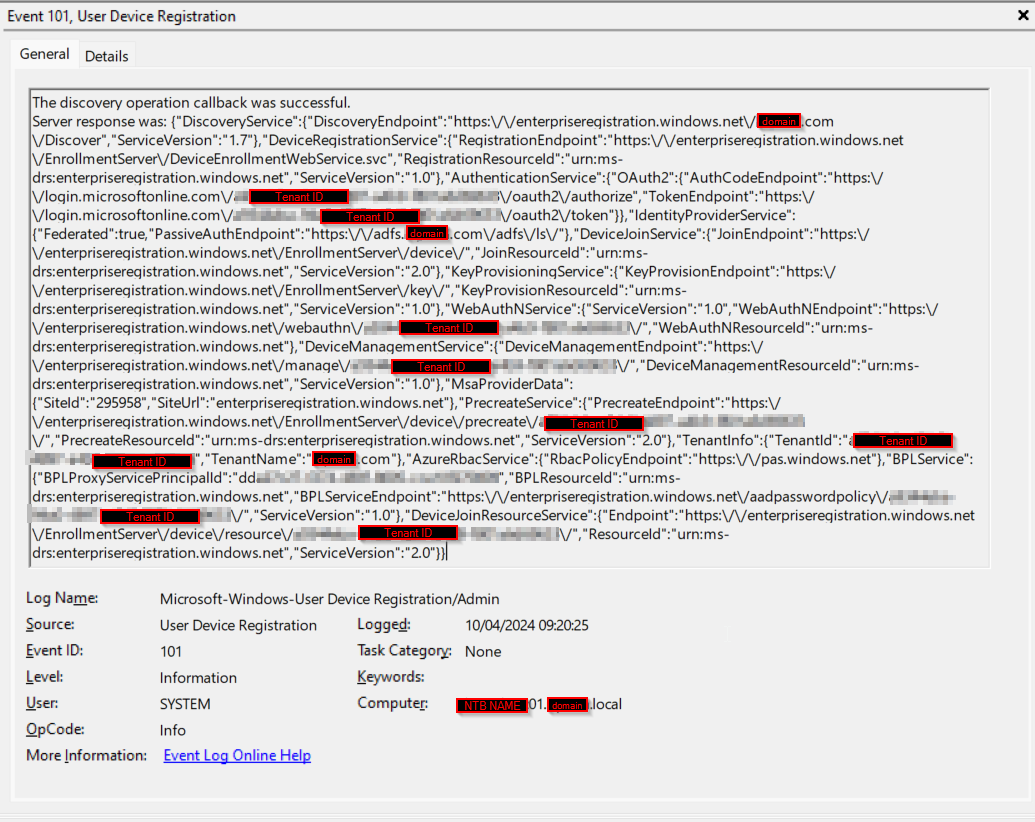Click the 'Event 101, User Device Registration' title
The height and width of the screenshot is (822, 1035).
click(121, 16)
